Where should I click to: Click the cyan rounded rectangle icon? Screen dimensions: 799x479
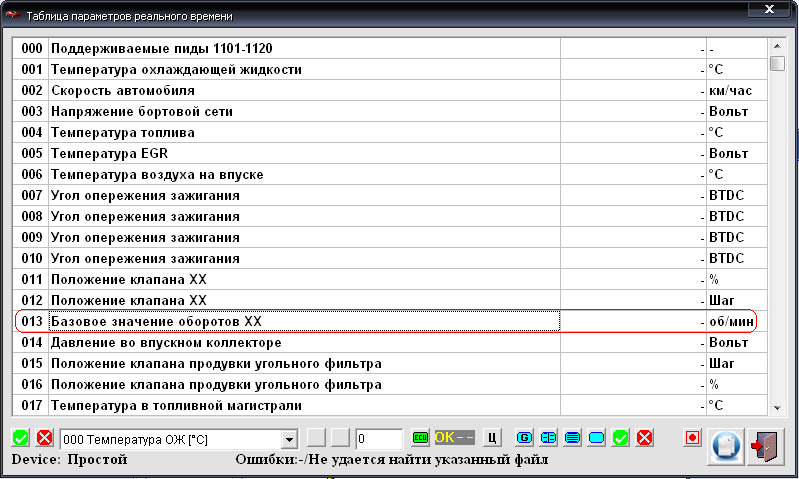tap(596, 438)
